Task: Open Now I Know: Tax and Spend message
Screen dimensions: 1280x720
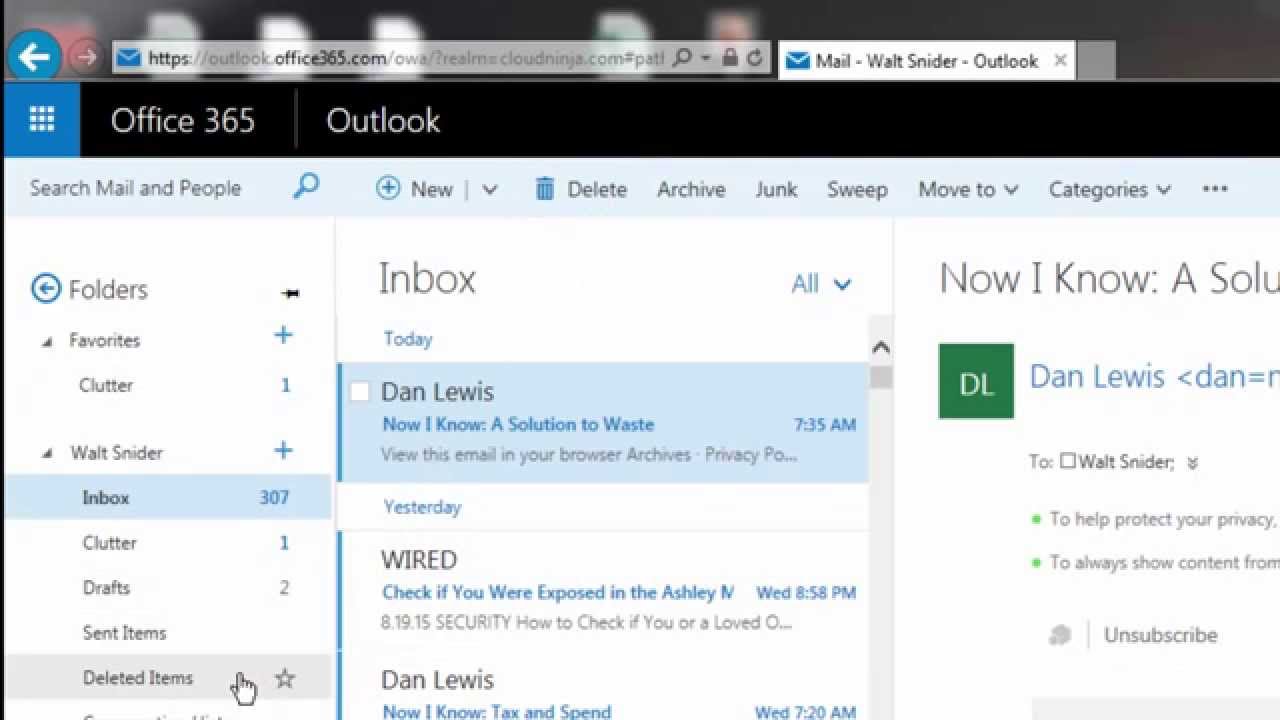Action: pyautogui.click(x=603, y=687)
